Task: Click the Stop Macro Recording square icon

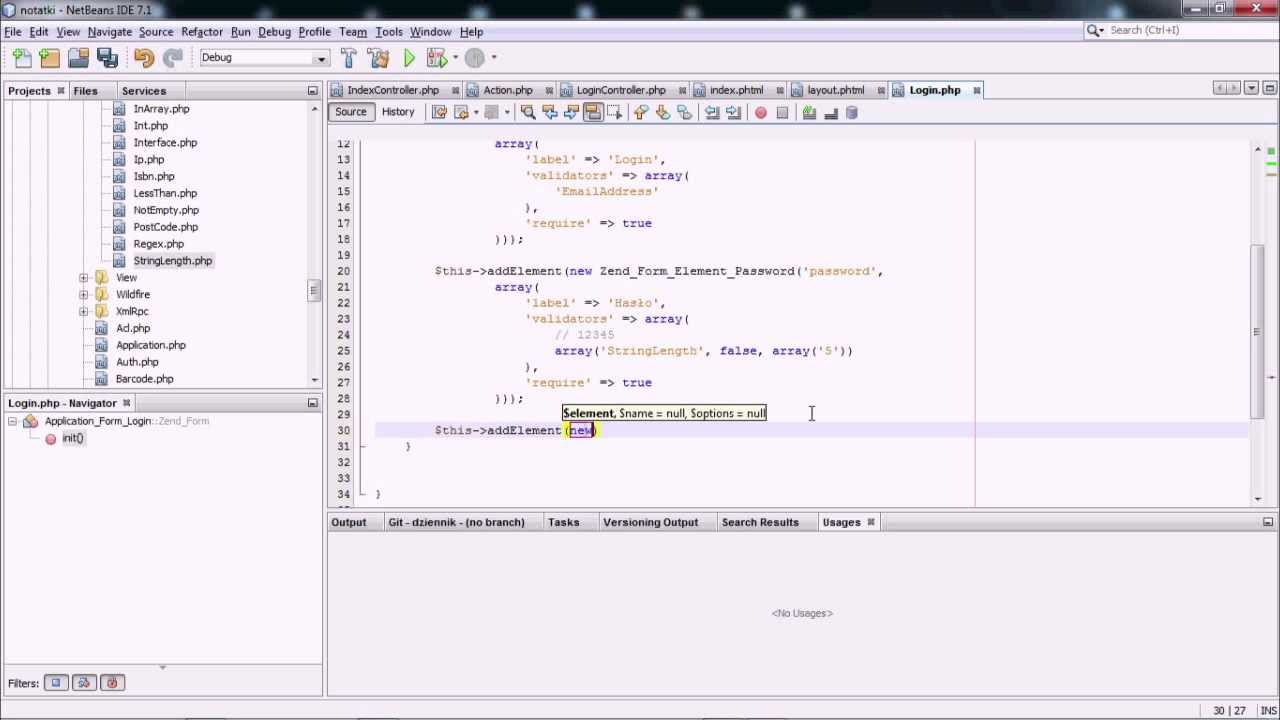Action: [782, 113]
